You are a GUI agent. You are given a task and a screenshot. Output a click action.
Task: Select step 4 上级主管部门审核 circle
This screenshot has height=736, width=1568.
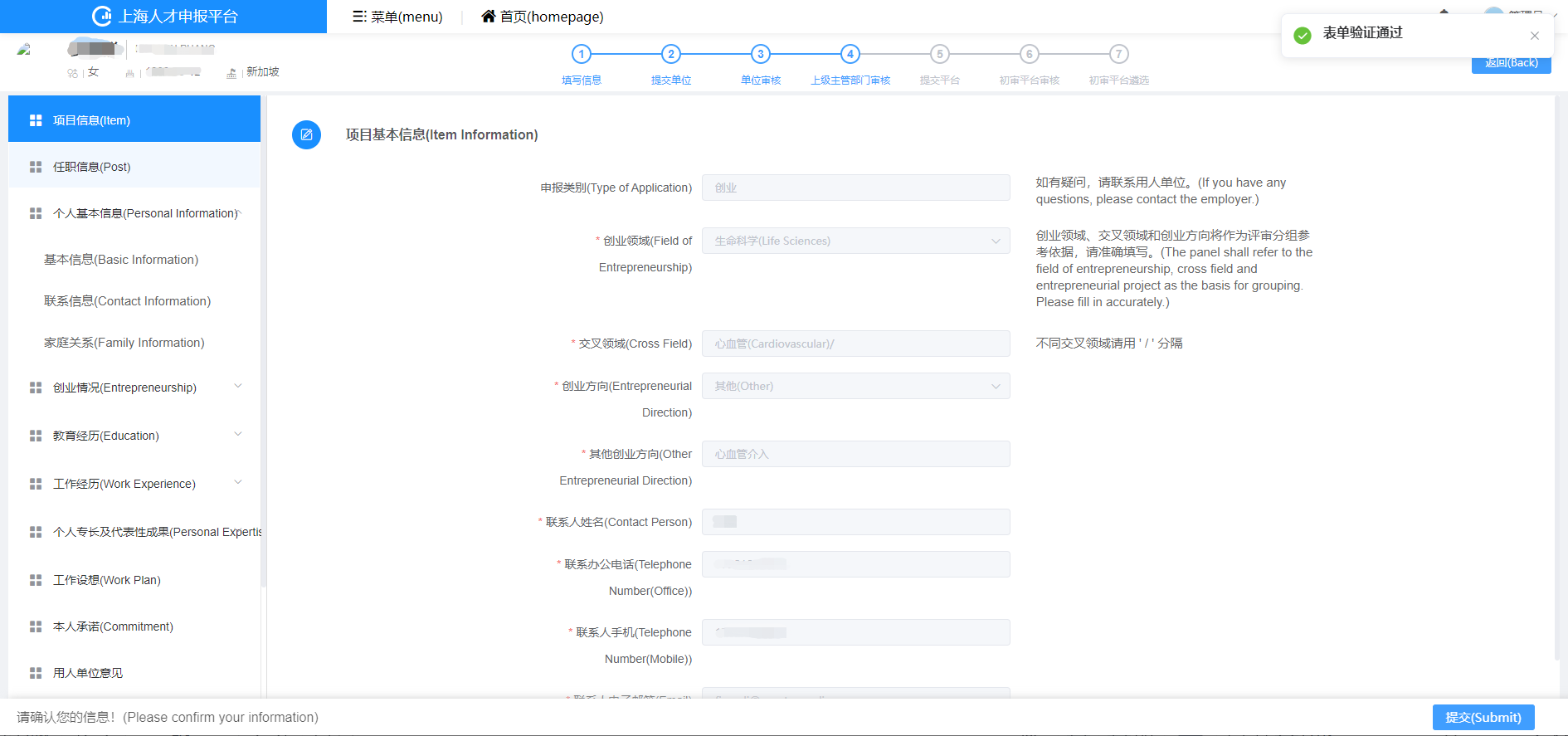pos(850,54)
